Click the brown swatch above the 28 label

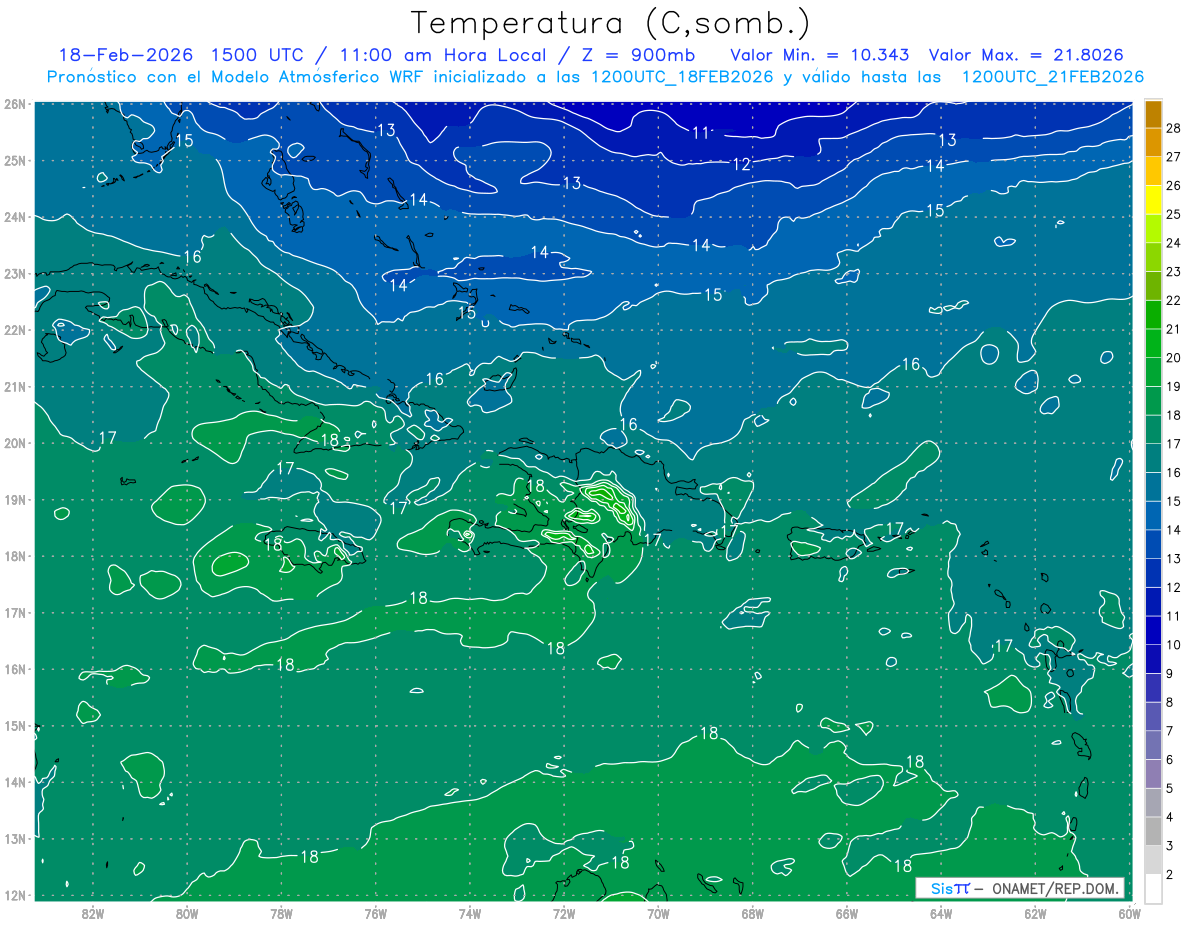pyautogui.click(x=1153, y=114)
